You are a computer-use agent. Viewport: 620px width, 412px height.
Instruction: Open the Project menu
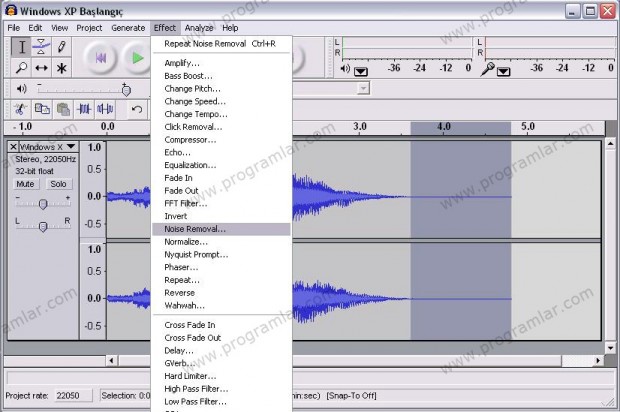click(89, 28)
